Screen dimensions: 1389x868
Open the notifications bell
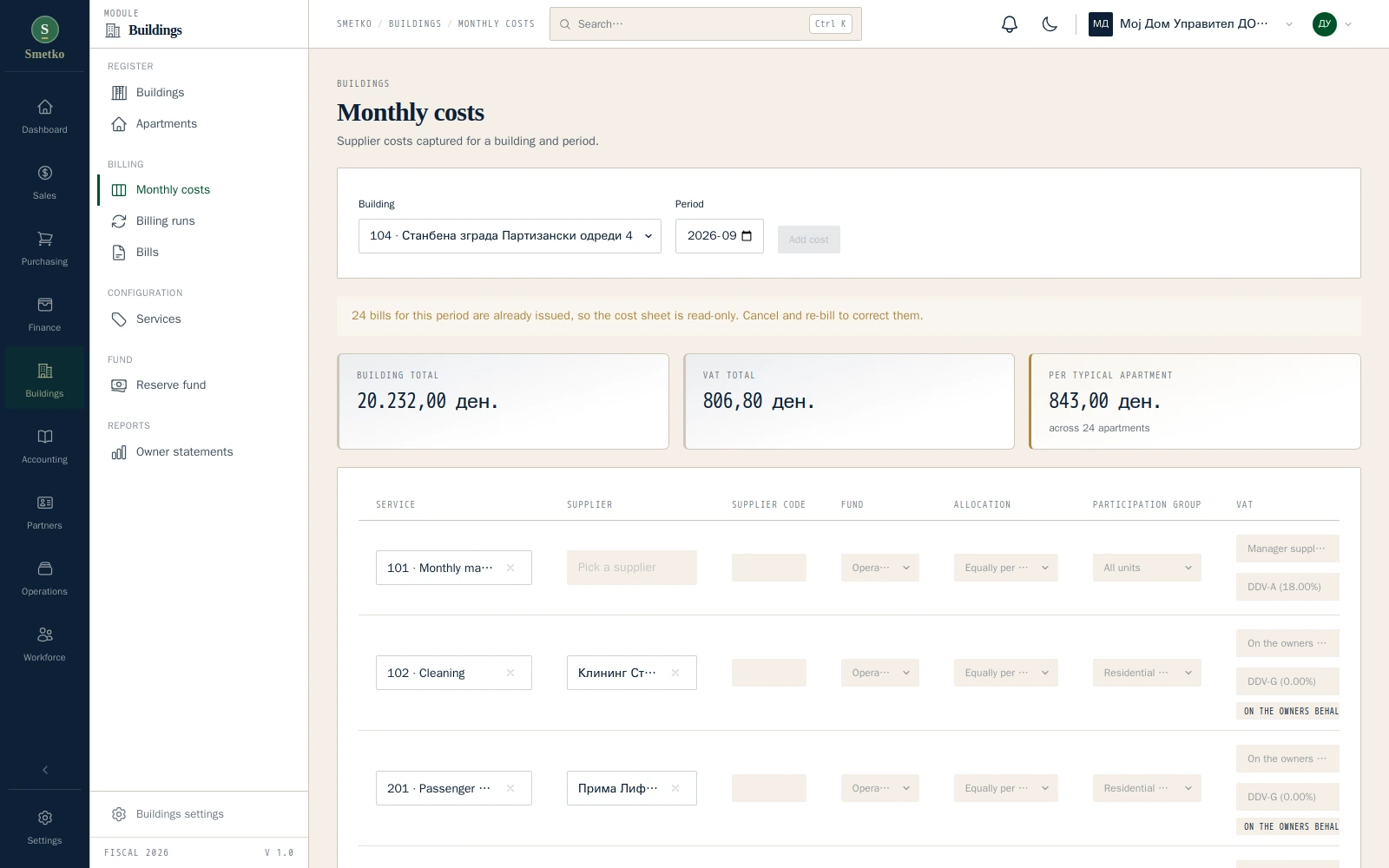[1009, 24]
